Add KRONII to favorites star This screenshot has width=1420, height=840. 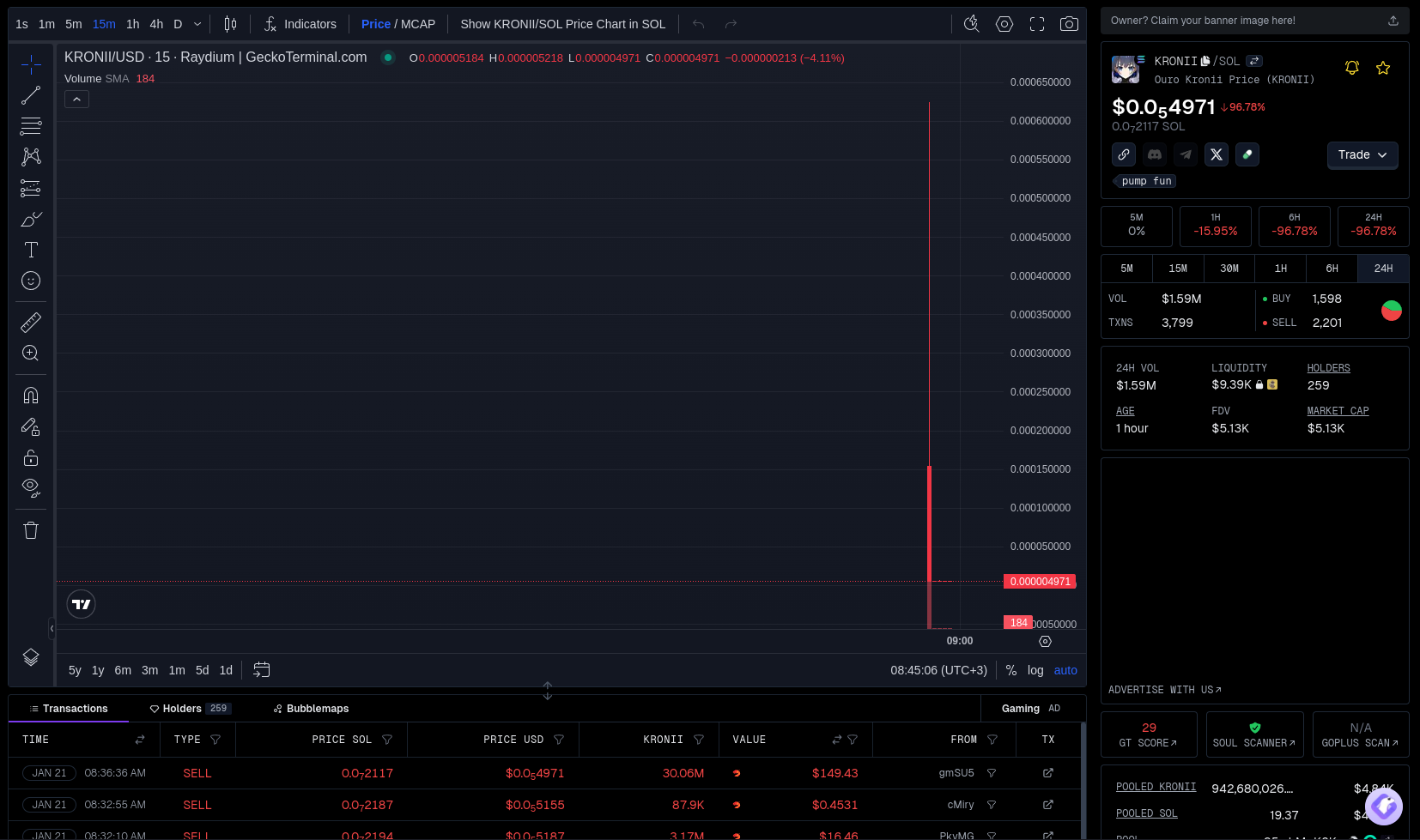pos(1383,68)
